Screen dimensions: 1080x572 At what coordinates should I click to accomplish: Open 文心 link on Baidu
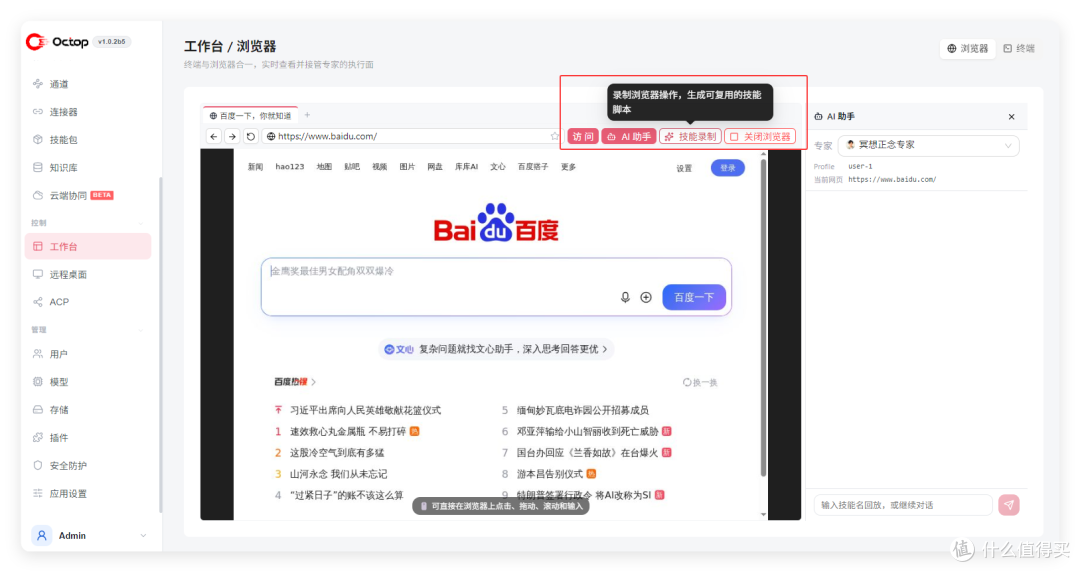coord(497,167)
